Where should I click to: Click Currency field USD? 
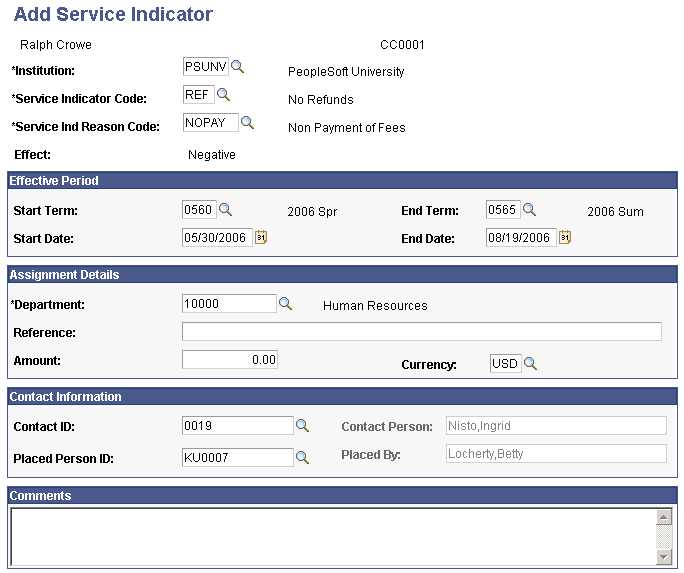[506, 363]
